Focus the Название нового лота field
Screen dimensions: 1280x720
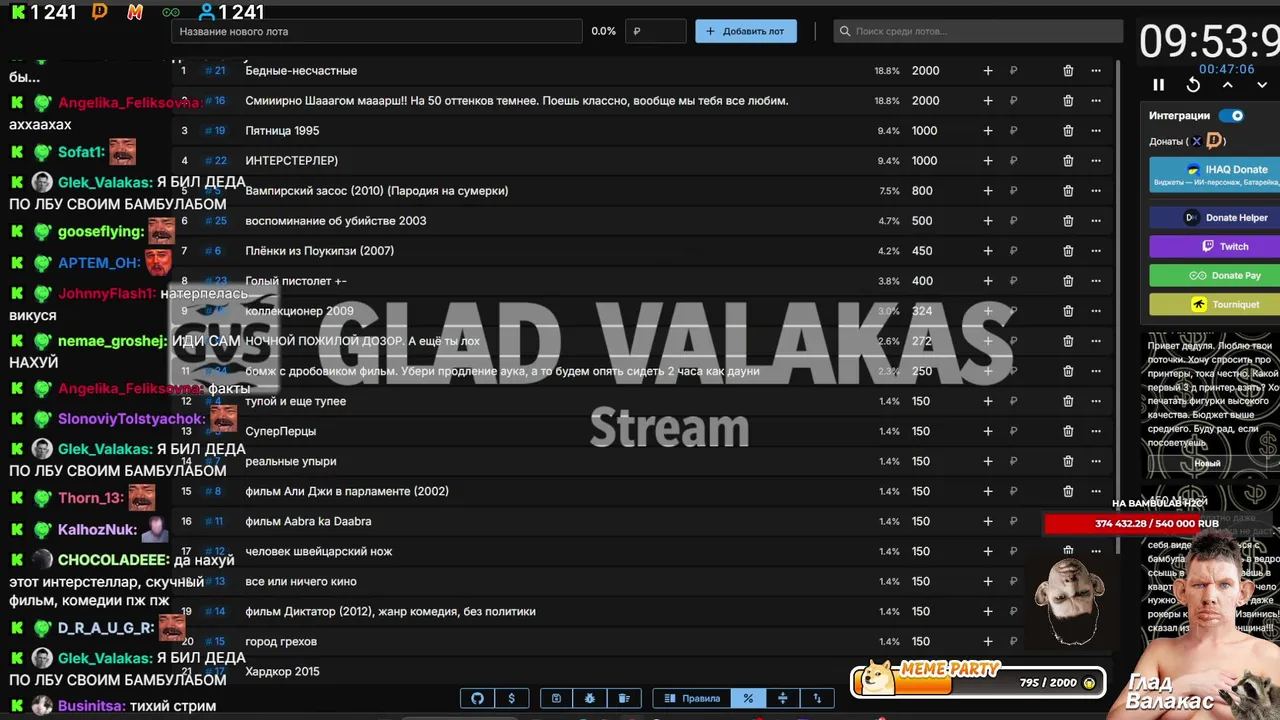click(x=376, y=31)
